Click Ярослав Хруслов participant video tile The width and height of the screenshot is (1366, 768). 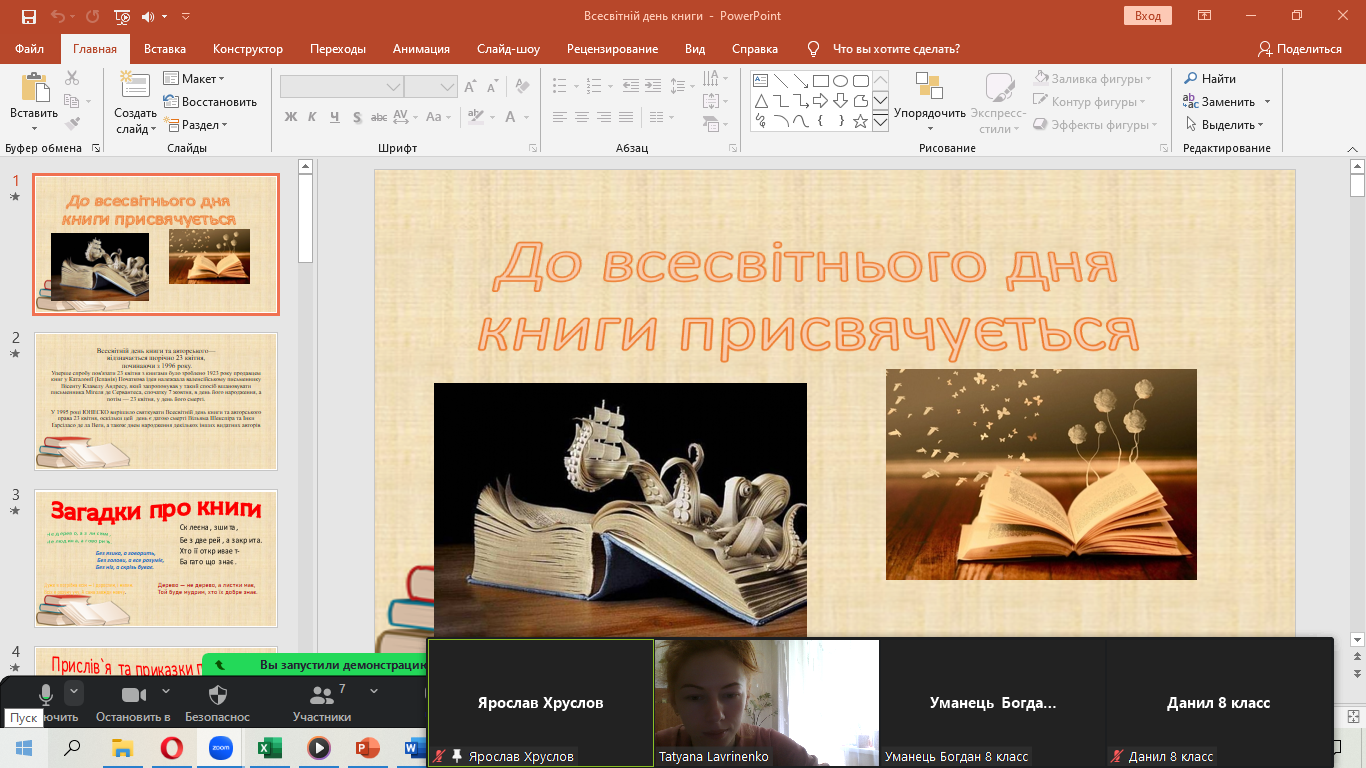540,702
